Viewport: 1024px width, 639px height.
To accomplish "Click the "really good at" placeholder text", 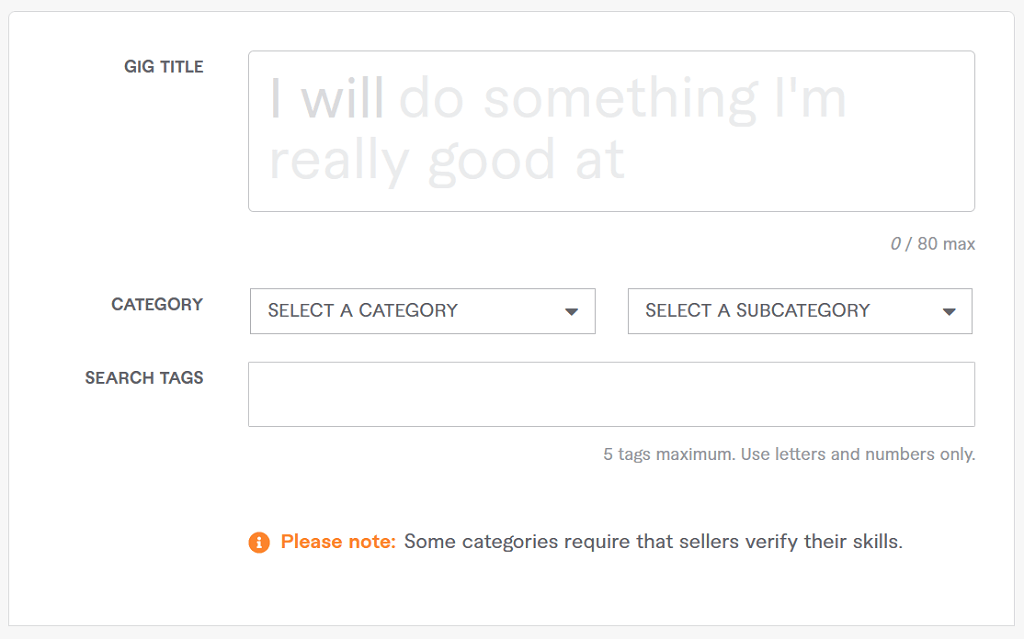I will (446, 161).
